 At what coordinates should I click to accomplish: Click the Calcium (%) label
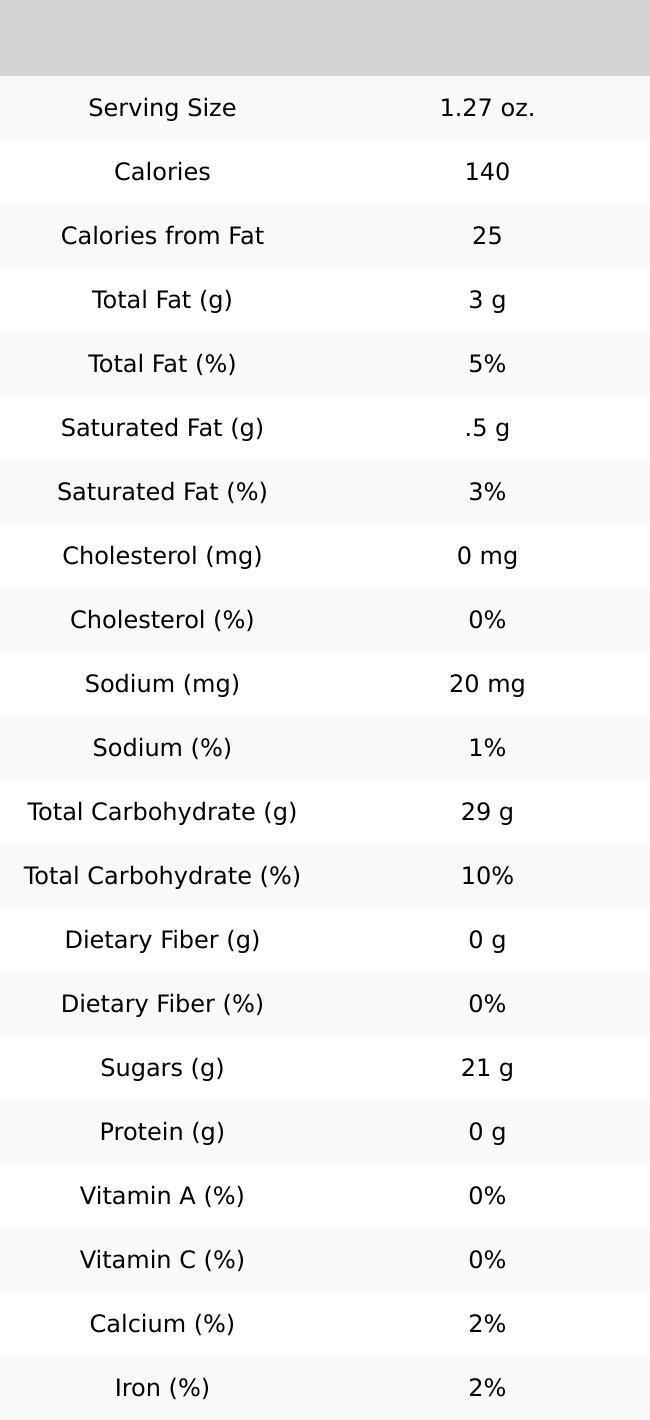point(162,1324)
